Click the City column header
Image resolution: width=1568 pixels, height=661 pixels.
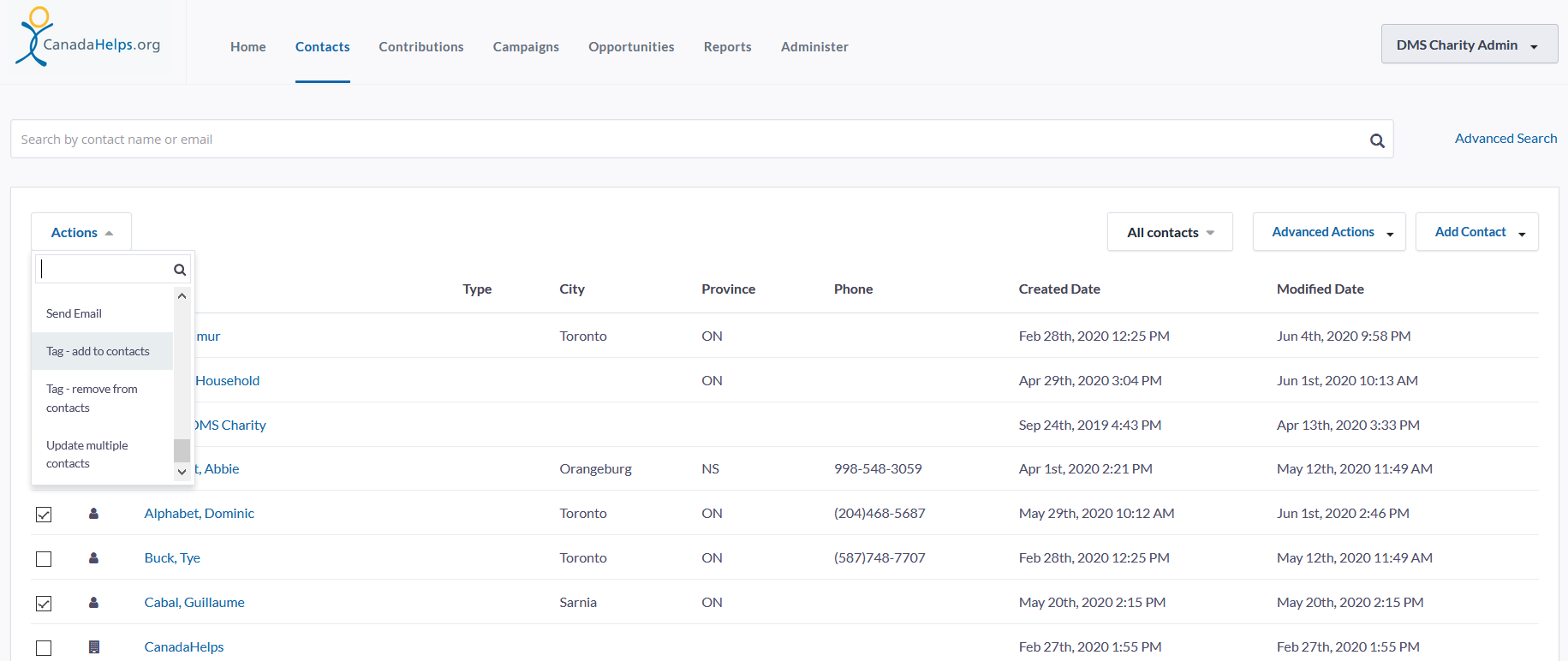tap(572, 289)
